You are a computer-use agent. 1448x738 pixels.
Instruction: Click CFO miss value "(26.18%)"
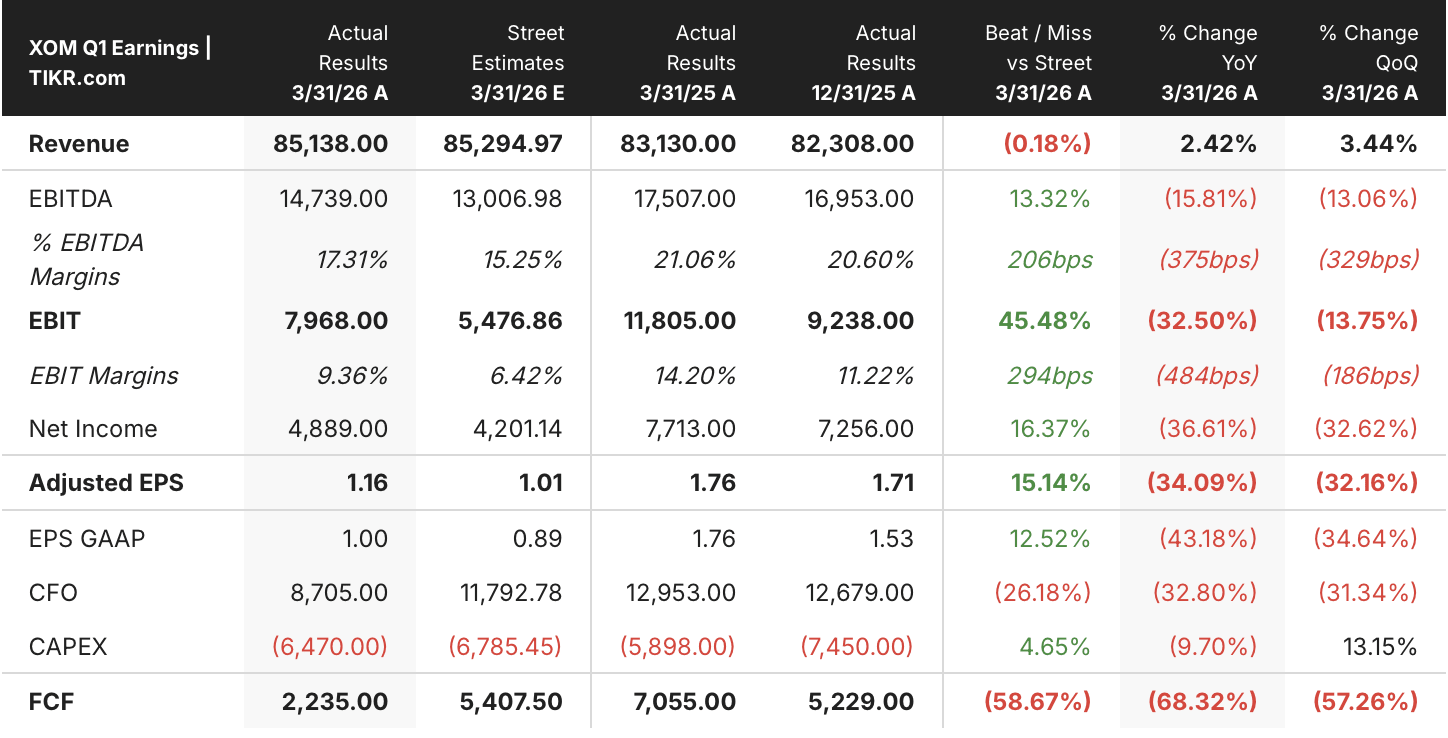(x=1043, y=593)
